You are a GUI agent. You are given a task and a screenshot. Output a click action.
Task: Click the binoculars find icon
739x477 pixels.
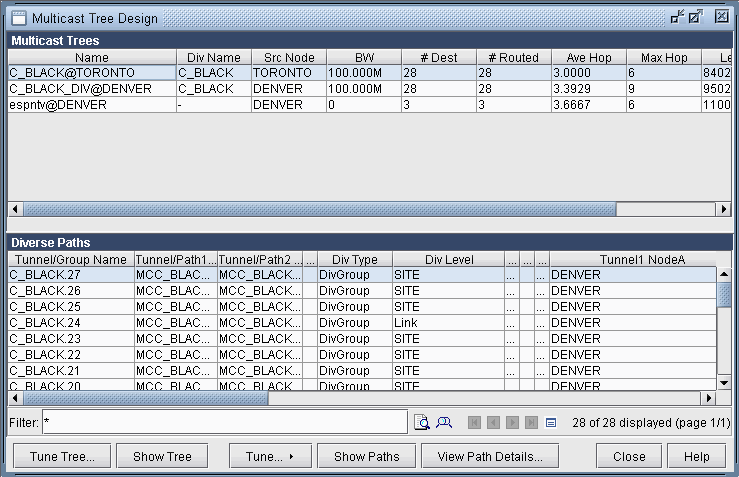pos(445,422)
